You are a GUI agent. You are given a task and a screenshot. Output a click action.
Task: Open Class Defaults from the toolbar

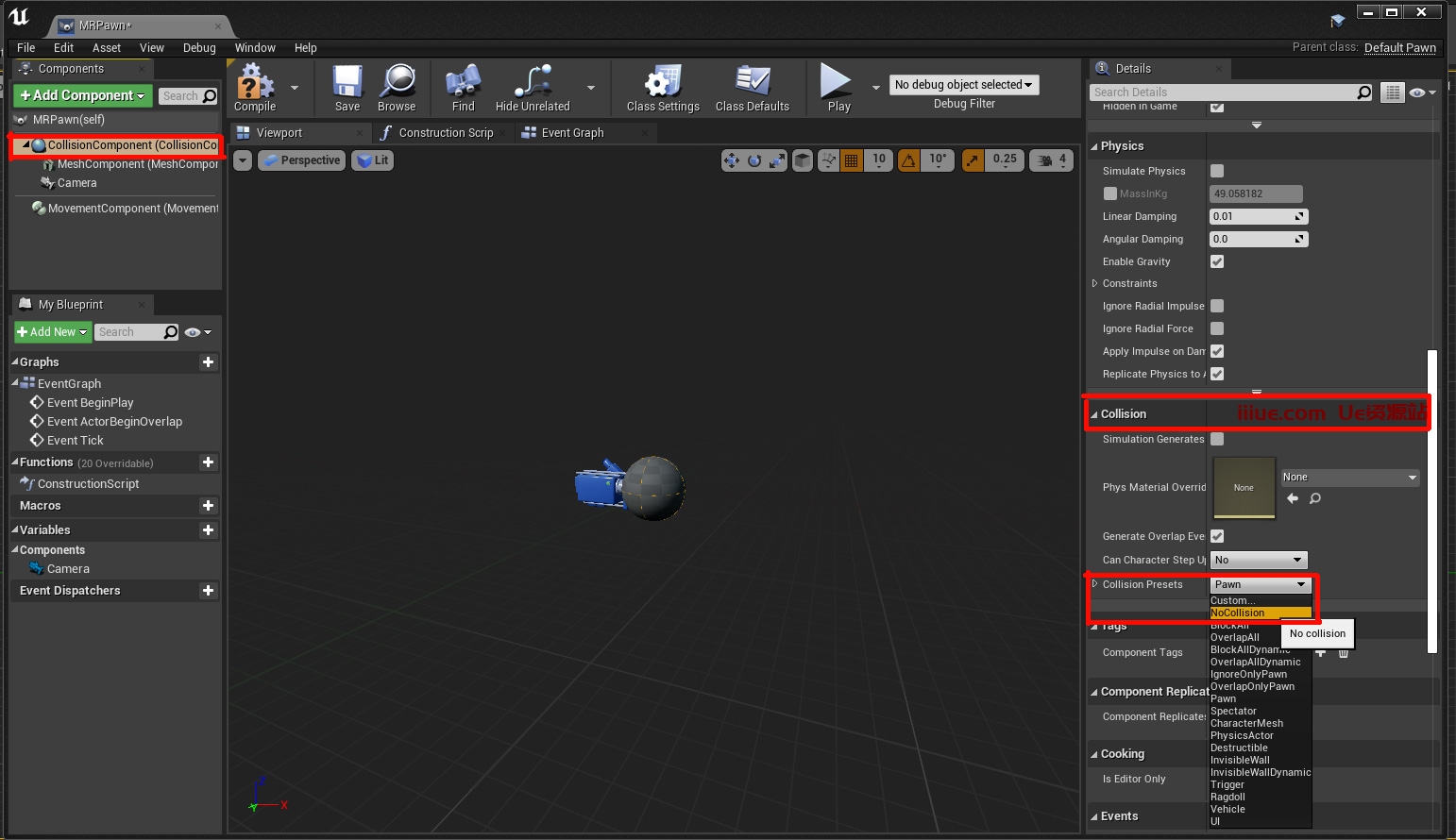pyautogui.click(x=752, y=88)
